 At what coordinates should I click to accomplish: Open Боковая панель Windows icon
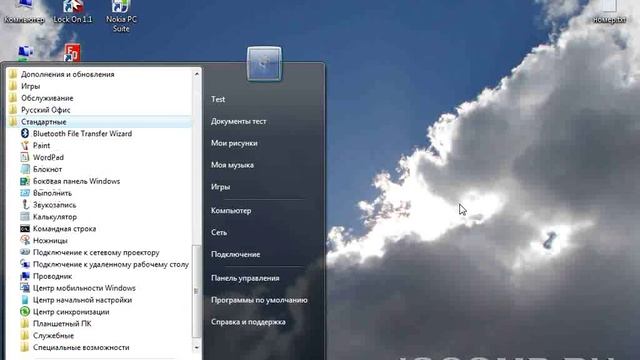(x=25, y=181)
